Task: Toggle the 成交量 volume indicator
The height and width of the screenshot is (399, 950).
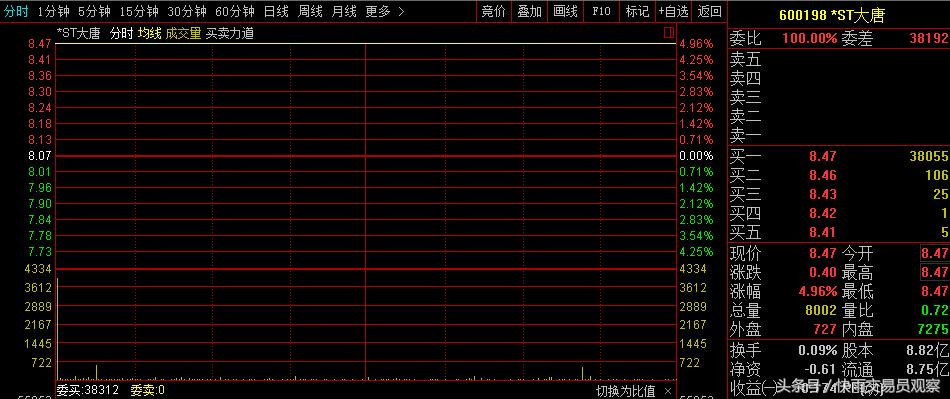Action: (x=183, y=34)
